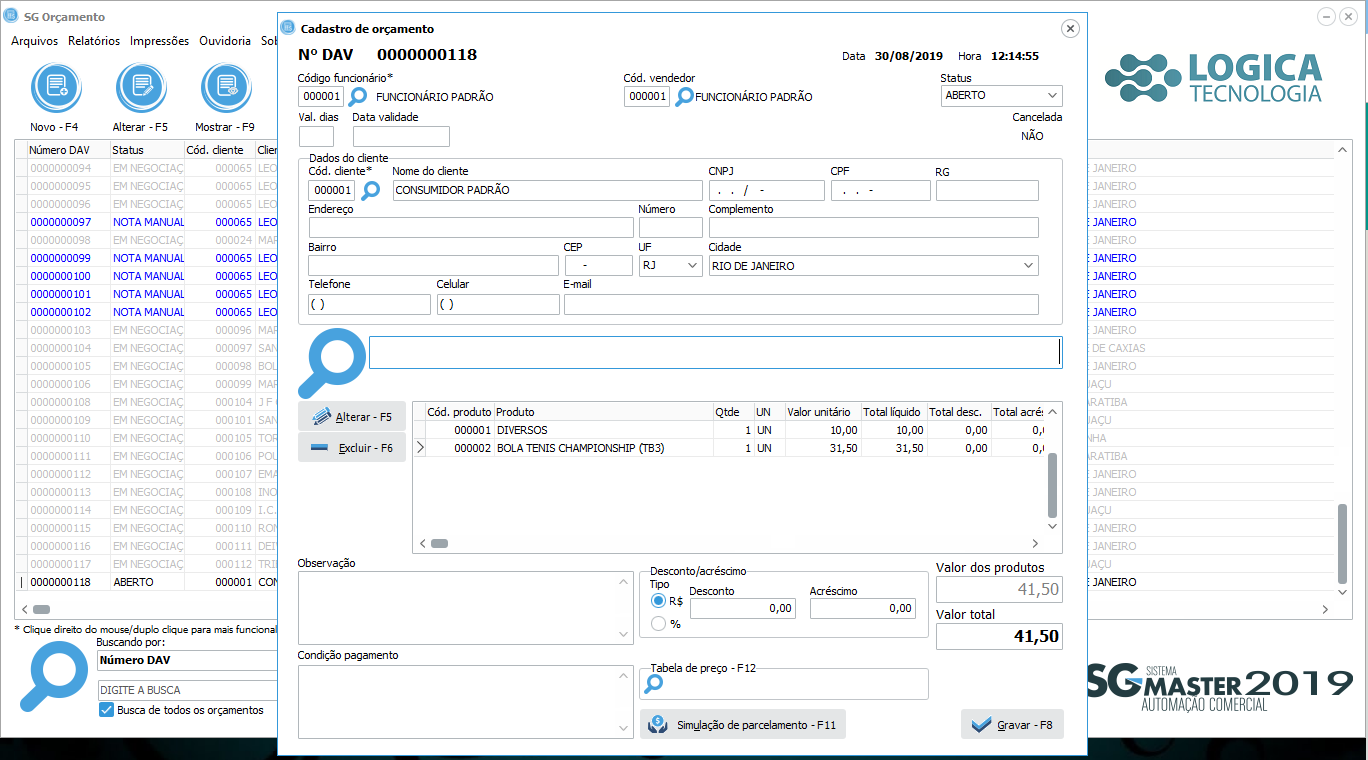Screen dimensions: 1368x760
Task: Click the Observação text area
Action: [x=466, y=608]
